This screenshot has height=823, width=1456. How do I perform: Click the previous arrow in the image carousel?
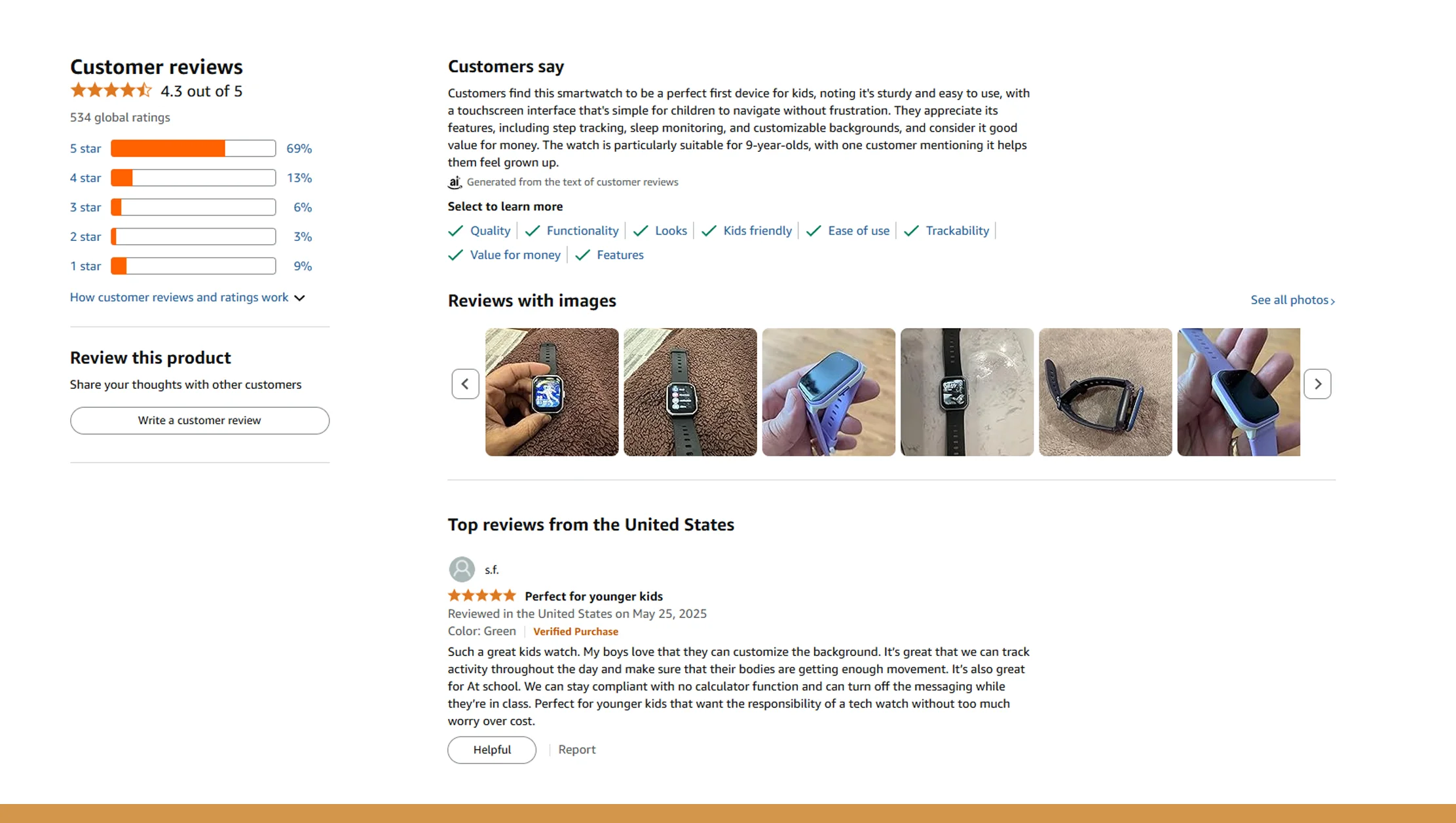click(x=465, y=384)
